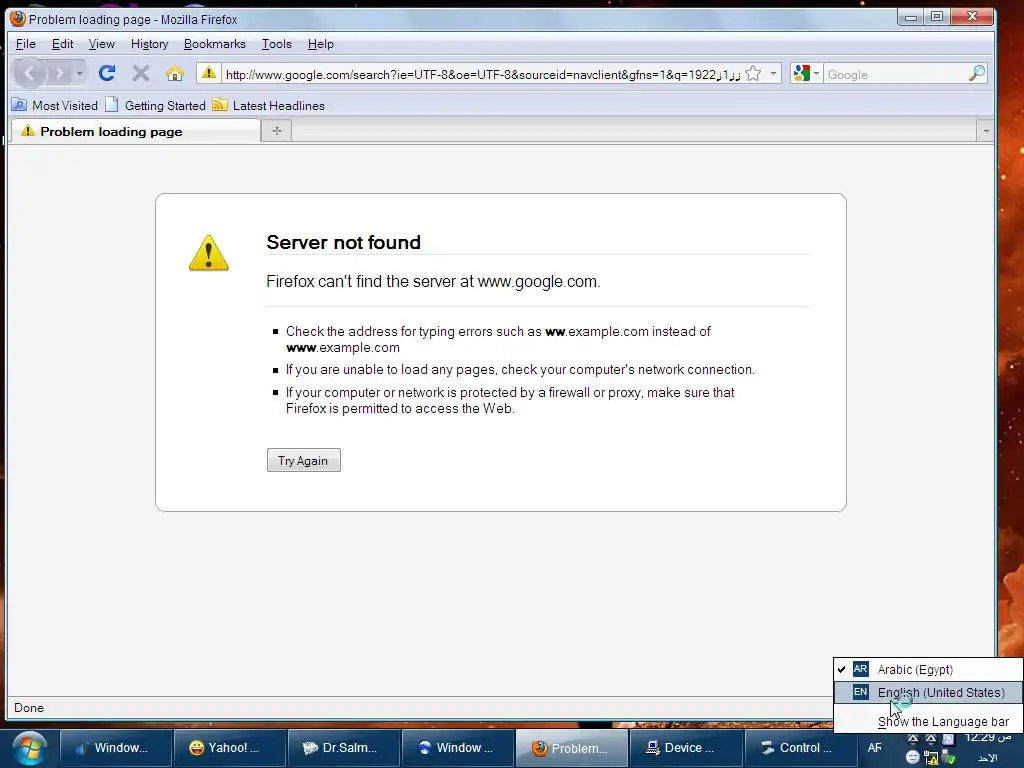Switch to the Yahoo! taskbar button
This screenshot has width=1024, height=768.
[x=229, y=748]
